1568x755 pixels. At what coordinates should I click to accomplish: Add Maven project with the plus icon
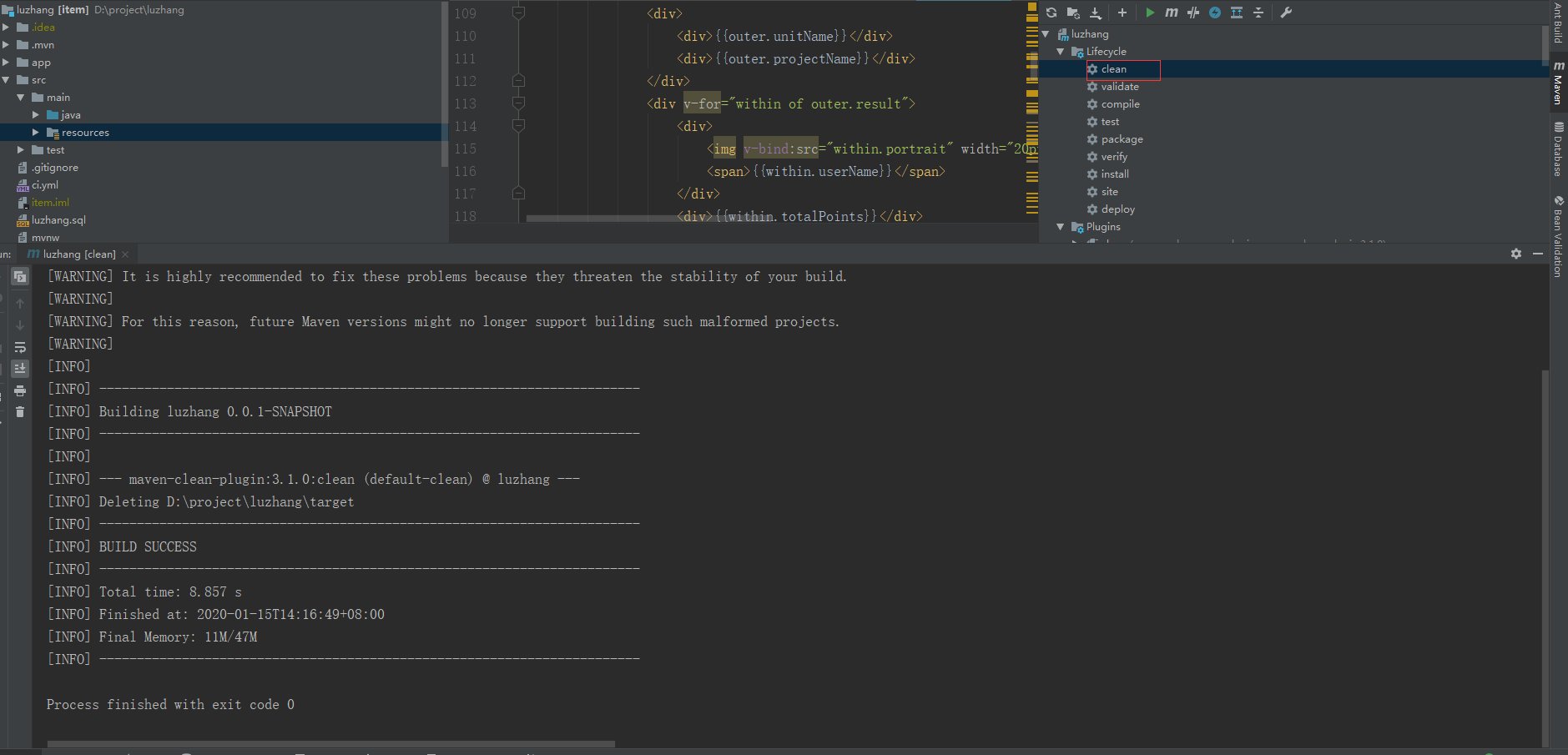coord(1122,13)
